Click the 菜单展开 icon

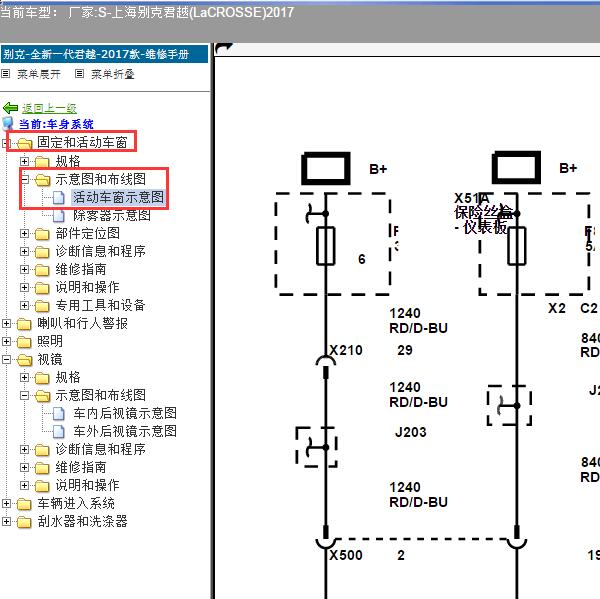6,73
